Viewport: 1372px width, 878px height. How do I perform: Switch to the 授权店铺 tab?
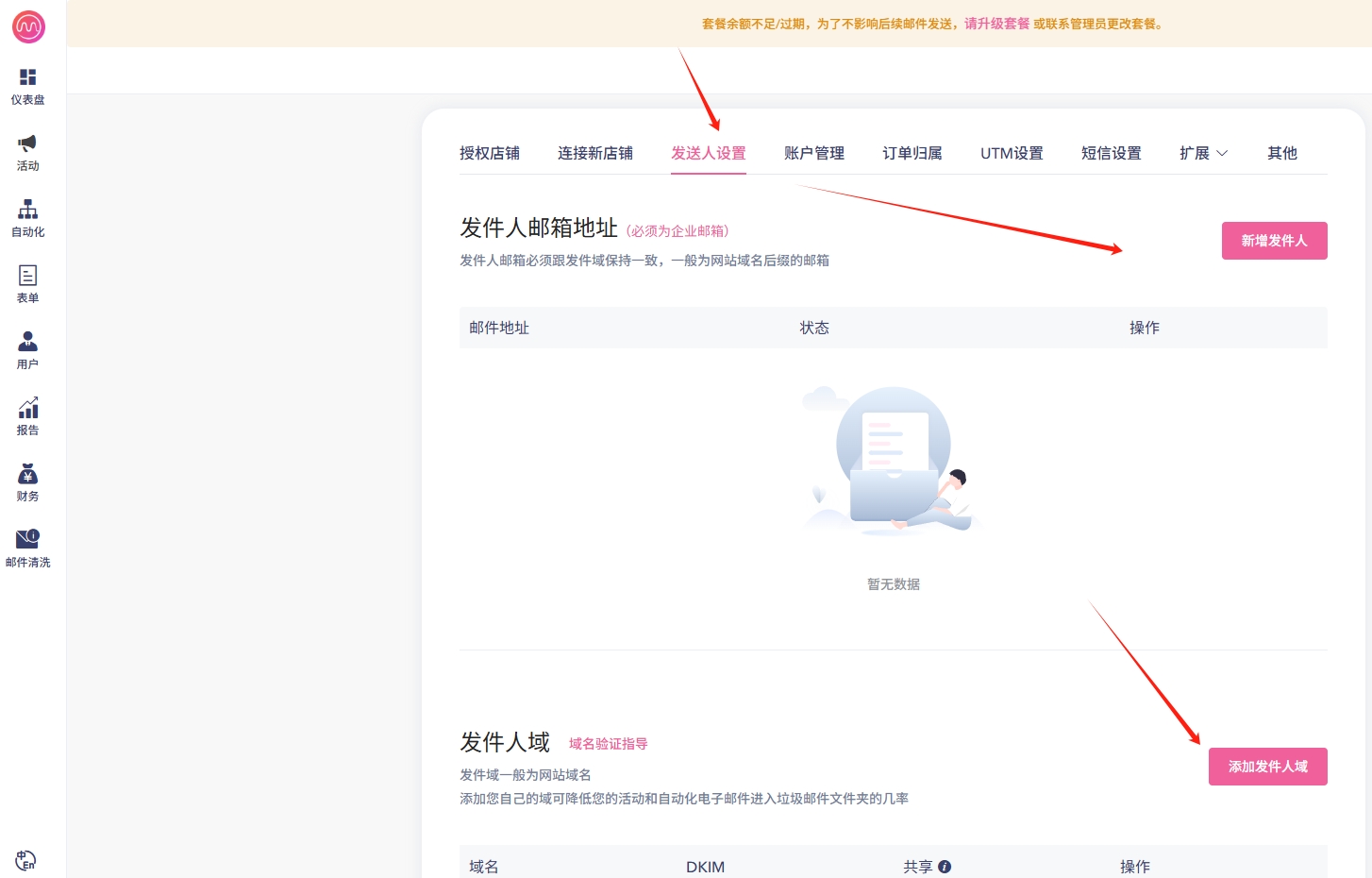point(489,153)
